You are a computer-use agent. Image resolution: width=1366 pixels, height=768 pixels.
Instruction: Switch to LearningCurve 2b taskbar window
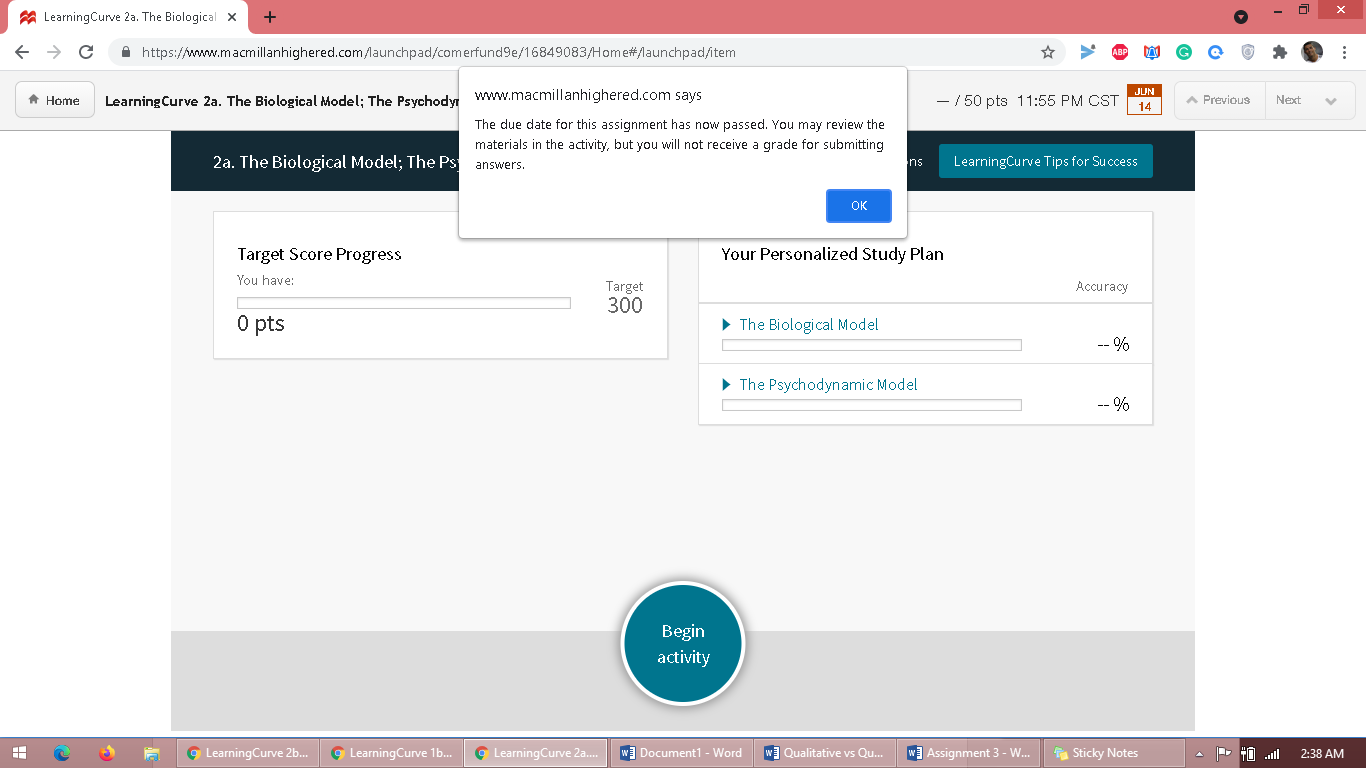[248, 753]
